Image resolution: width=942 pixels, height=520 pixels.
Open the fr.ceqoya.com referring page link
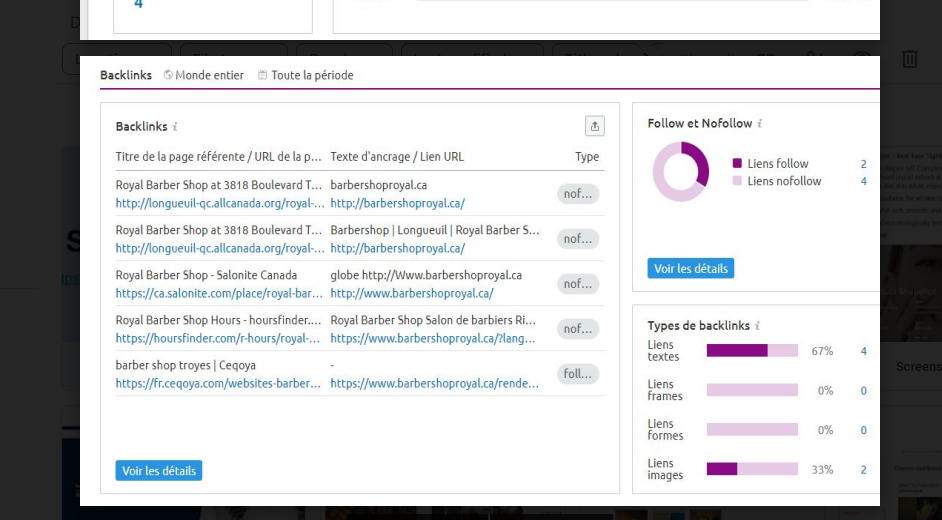point(219,384)
